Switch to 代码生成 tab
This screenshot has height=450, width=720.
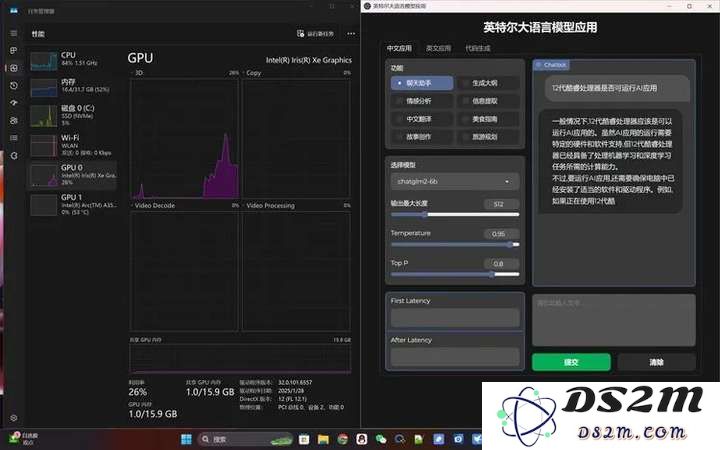[478, 48]
